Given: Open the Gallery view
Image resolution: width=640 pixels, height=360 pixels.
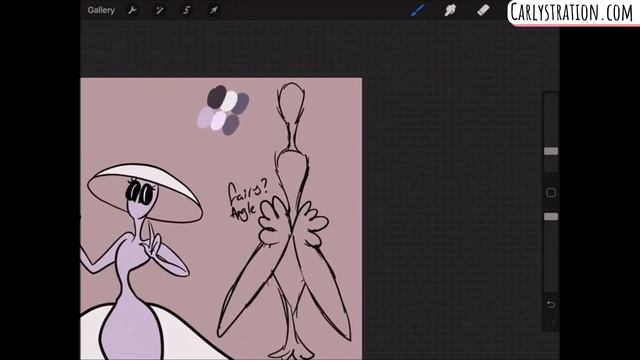Looking at the screenshot, I should point(101,10).
